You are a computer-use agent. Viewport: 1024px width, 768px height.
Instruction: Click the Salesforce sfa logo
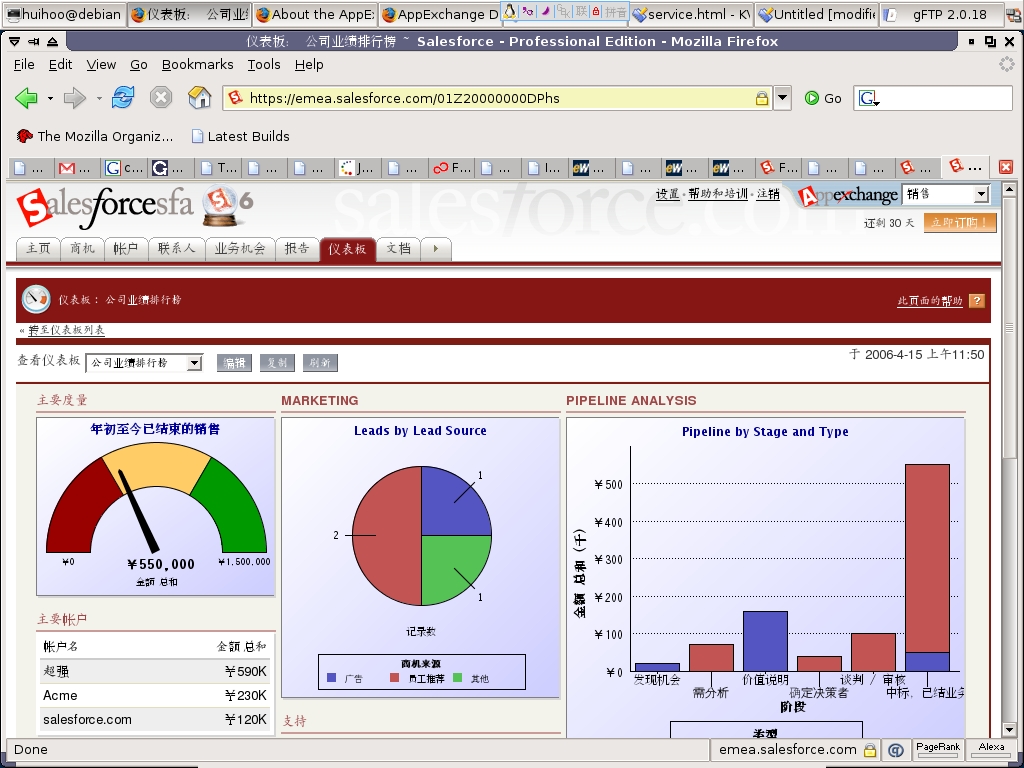[x=104, y=206]
